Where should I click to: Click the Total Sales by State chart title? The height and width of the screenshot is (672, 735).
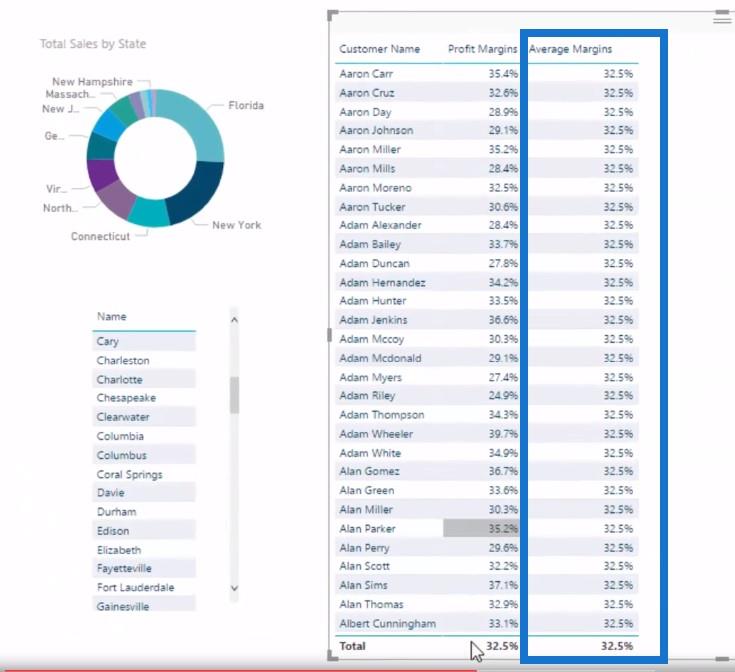point(93,44)
